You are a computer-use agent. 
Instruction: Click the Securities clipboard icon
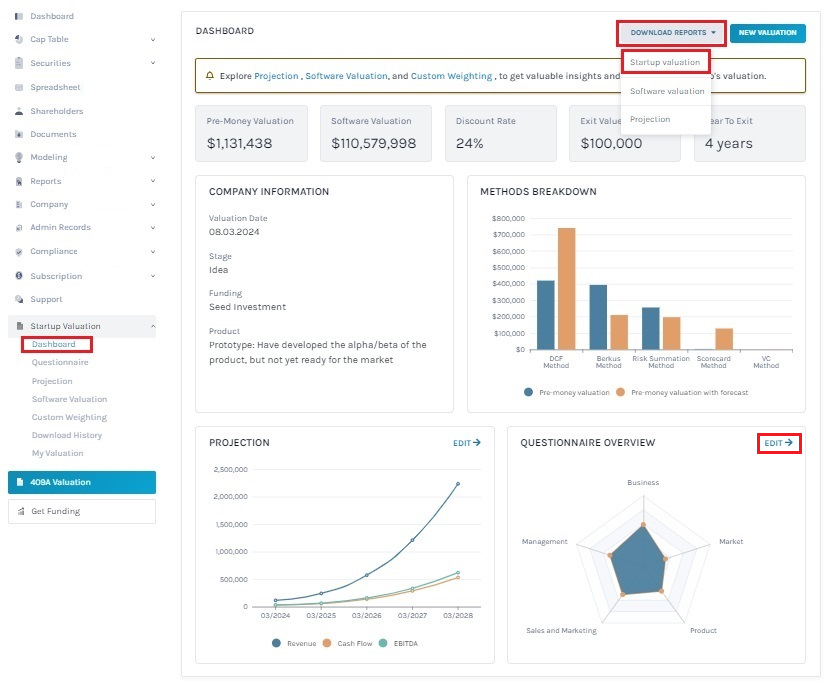tap(19, 63)
